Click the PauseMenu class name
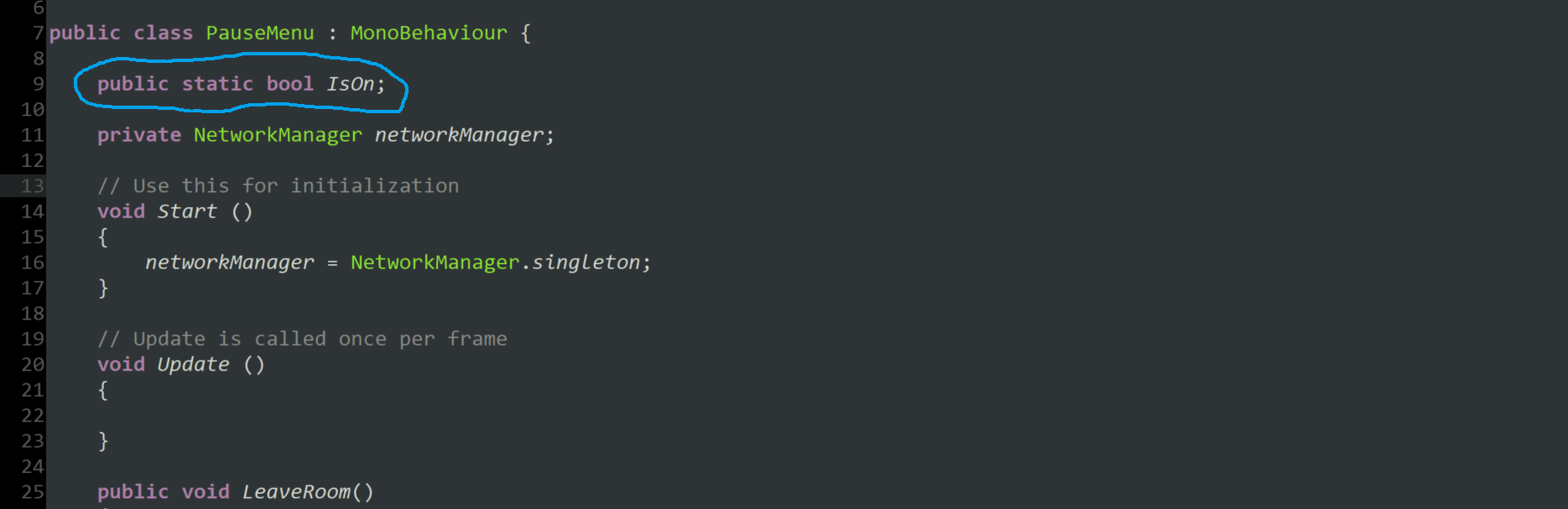1568x509 pixels. tap(260, 34)
